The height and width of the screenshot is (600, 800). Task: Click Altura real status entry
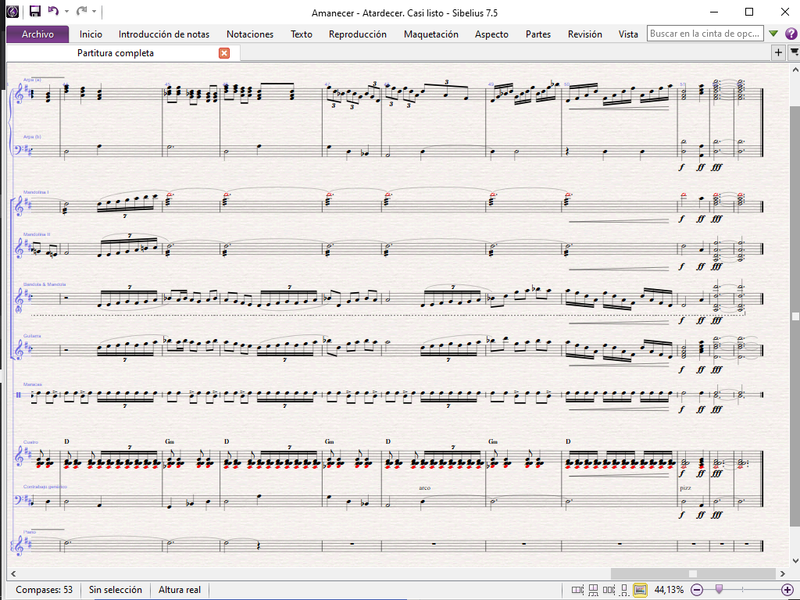click(180, 590)
